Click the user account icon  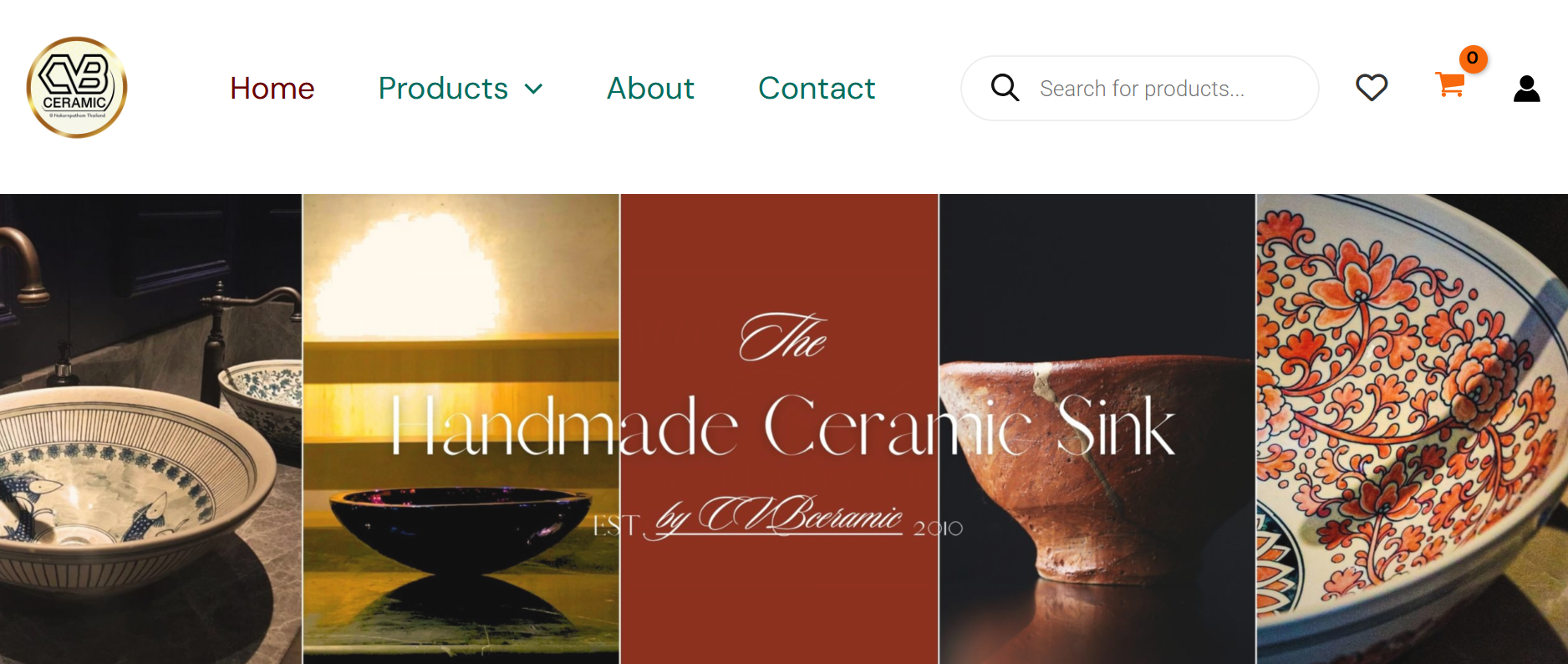point(1526,89)
